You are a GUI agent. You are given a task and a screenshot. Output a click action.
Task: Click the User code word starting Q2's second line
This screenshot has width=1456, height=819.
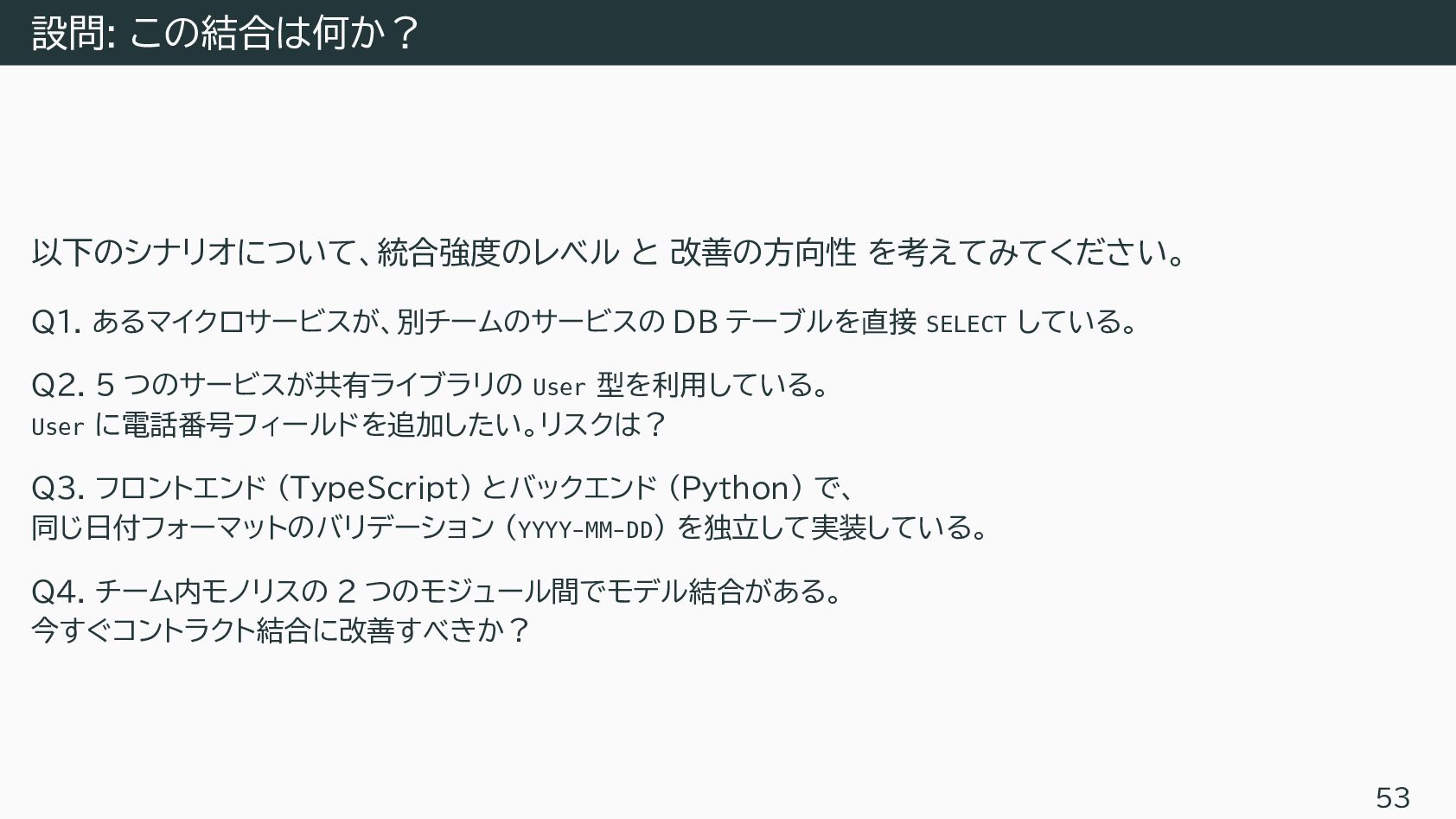point(58,425)
